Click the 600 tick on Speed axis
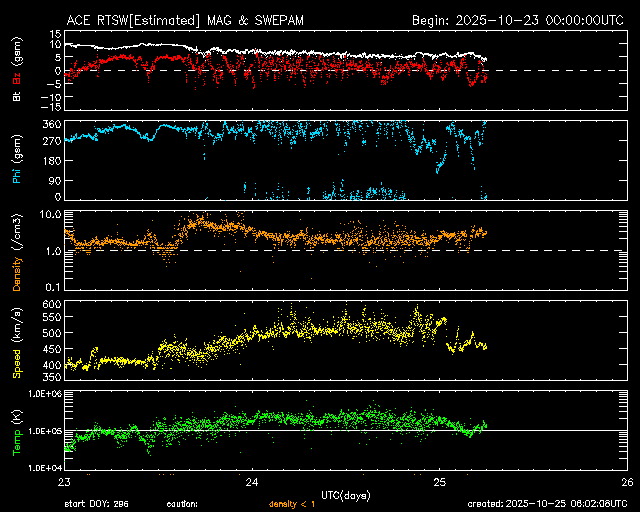This screenshot has height=512, width=640. point(49,304)
